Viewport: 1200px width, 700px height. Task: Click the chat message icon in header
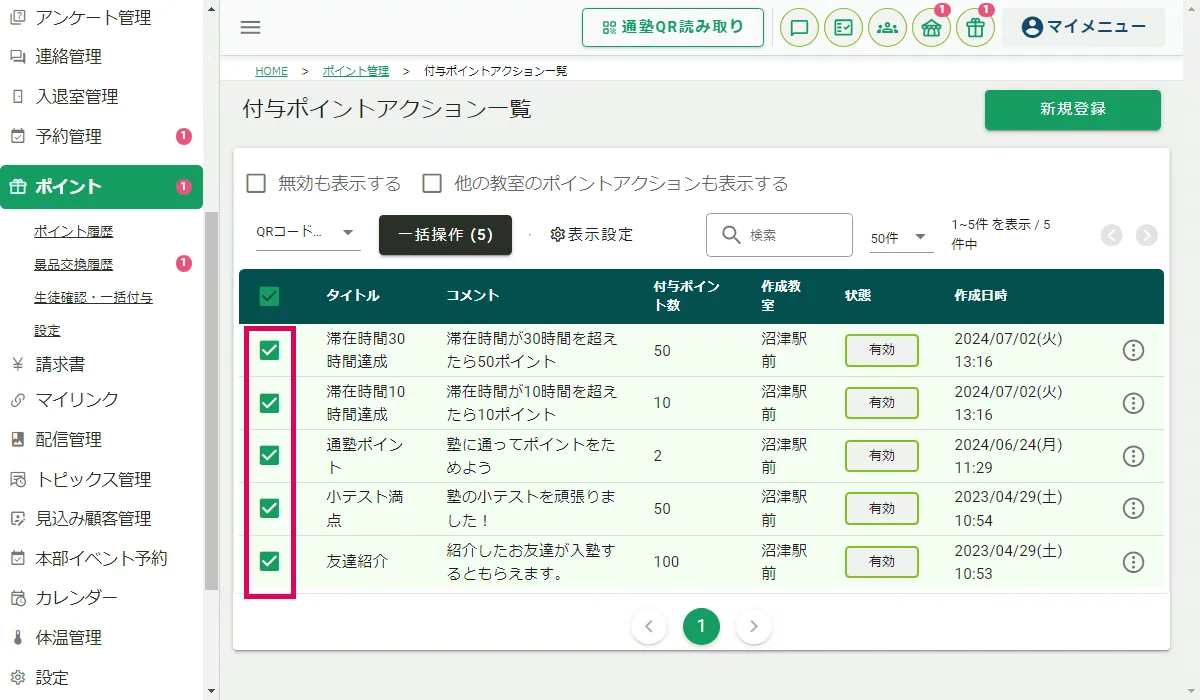(799, 27)
